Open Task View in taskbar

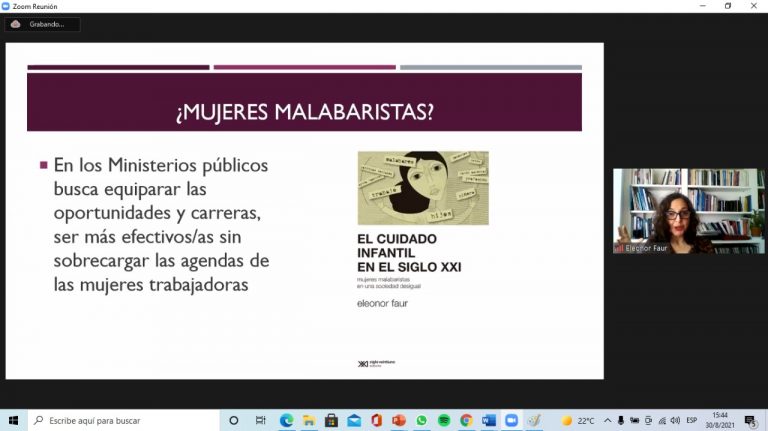[x=261, y=420]
